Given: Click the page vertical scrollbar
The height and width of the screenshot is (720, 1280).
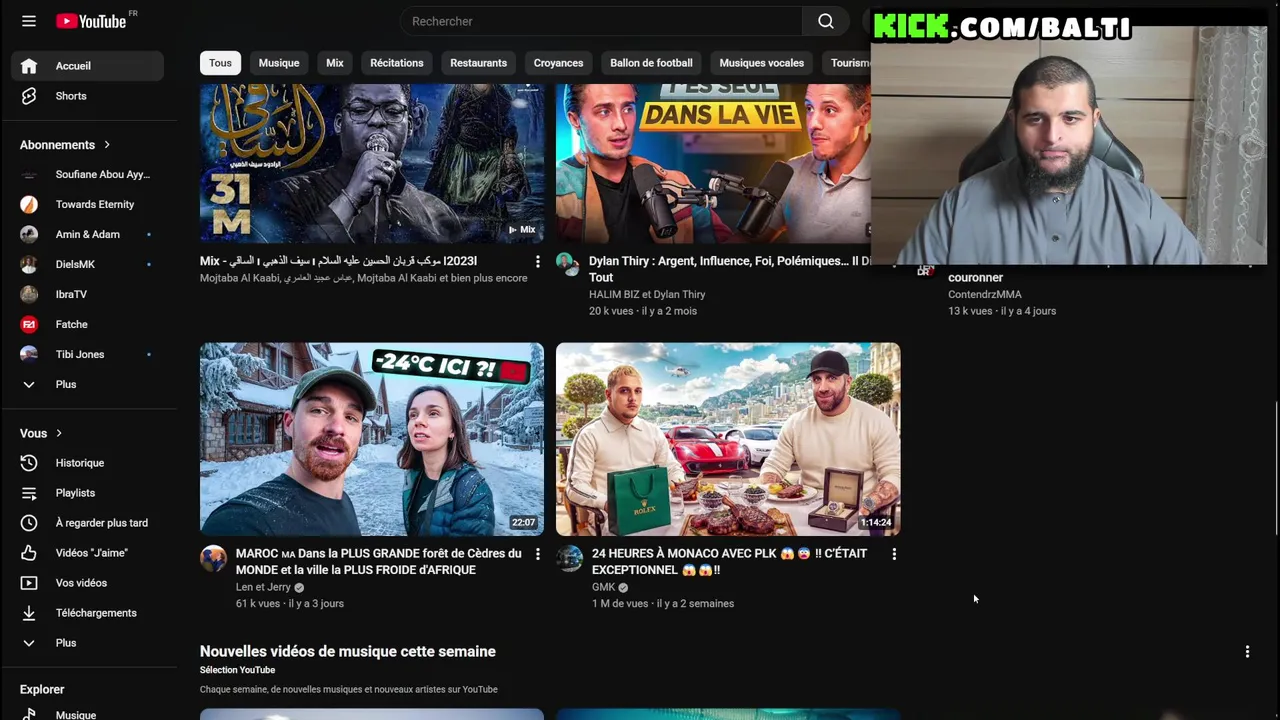Looking at the screenshot, I should [x=1275, y=470].
